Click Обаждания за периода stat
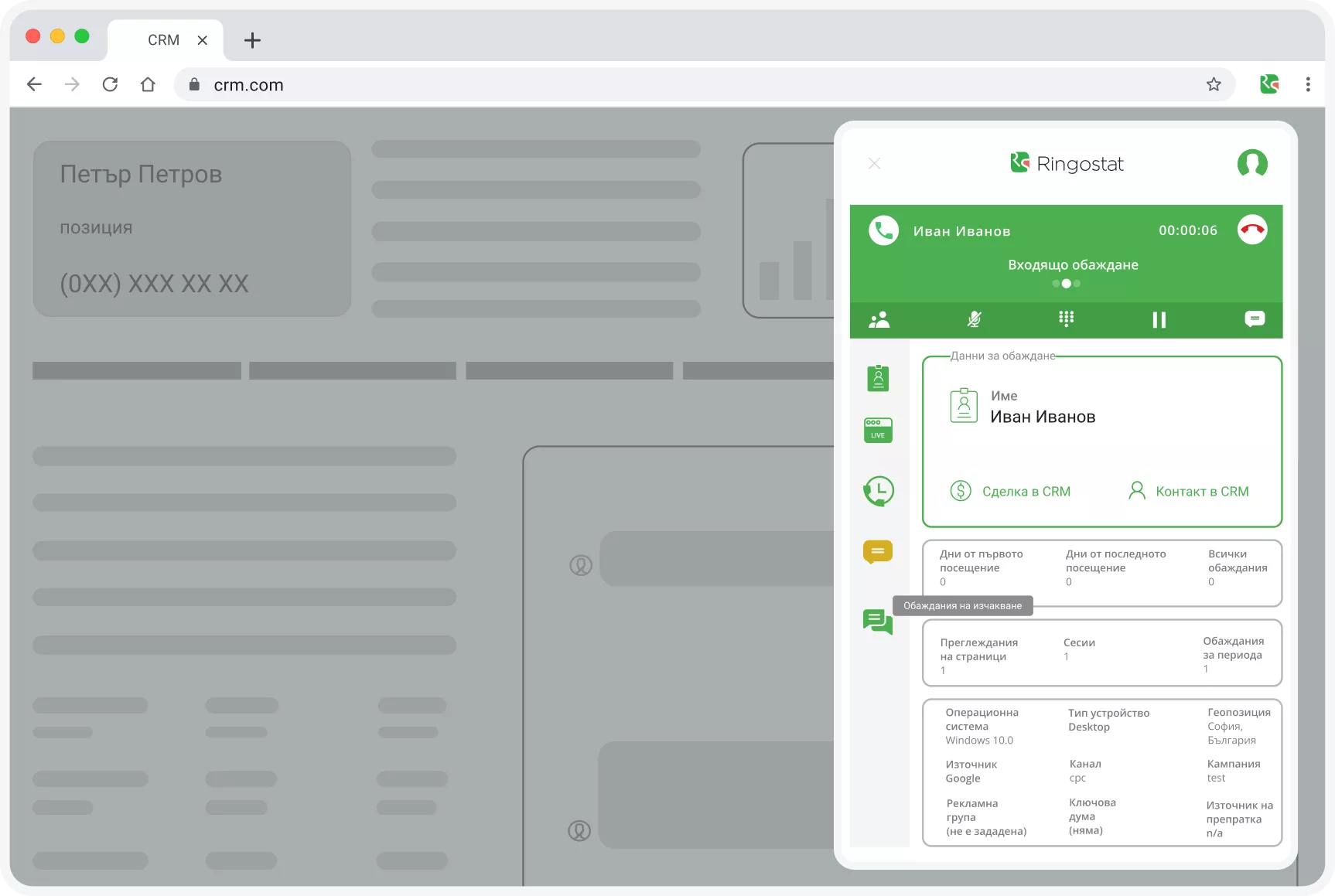1335x896 pixels. coord(1233,655)
